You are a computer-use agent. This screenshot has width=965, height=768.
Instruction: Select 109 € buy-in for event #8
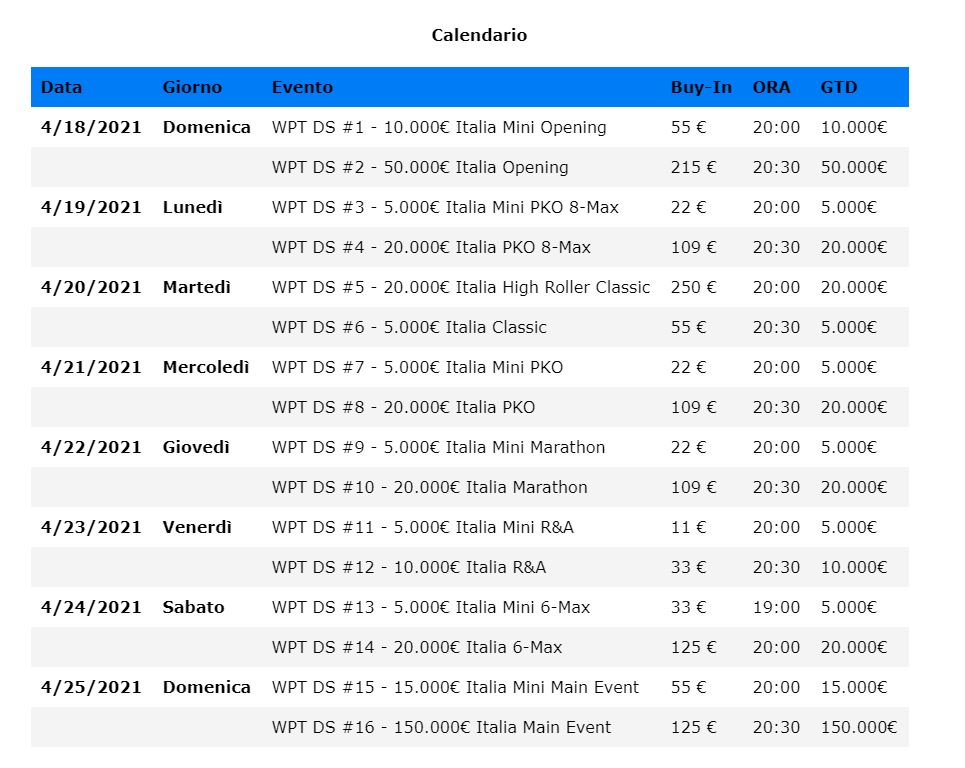click(x=694, y=407)
